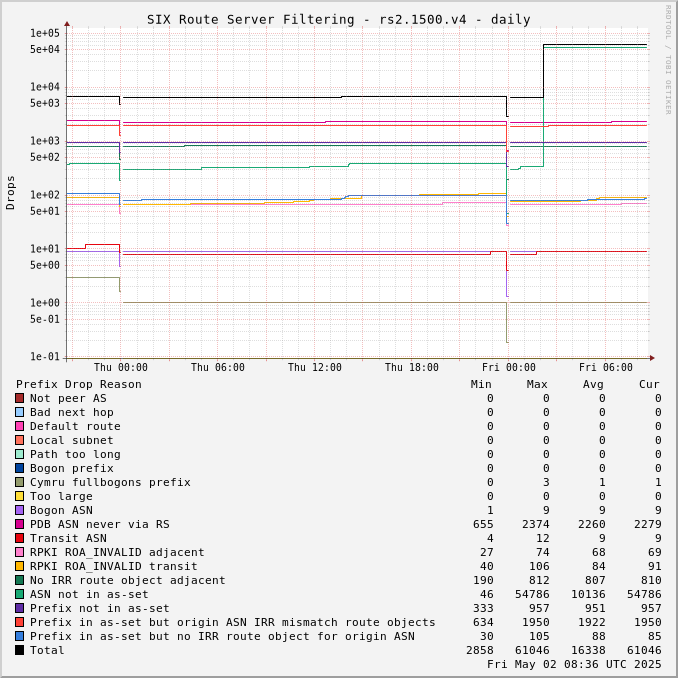Select the PDB ASN never via RS swatch
Viewport: 678px width, 678px height.
pyautogui.click(x=19, y=524)
